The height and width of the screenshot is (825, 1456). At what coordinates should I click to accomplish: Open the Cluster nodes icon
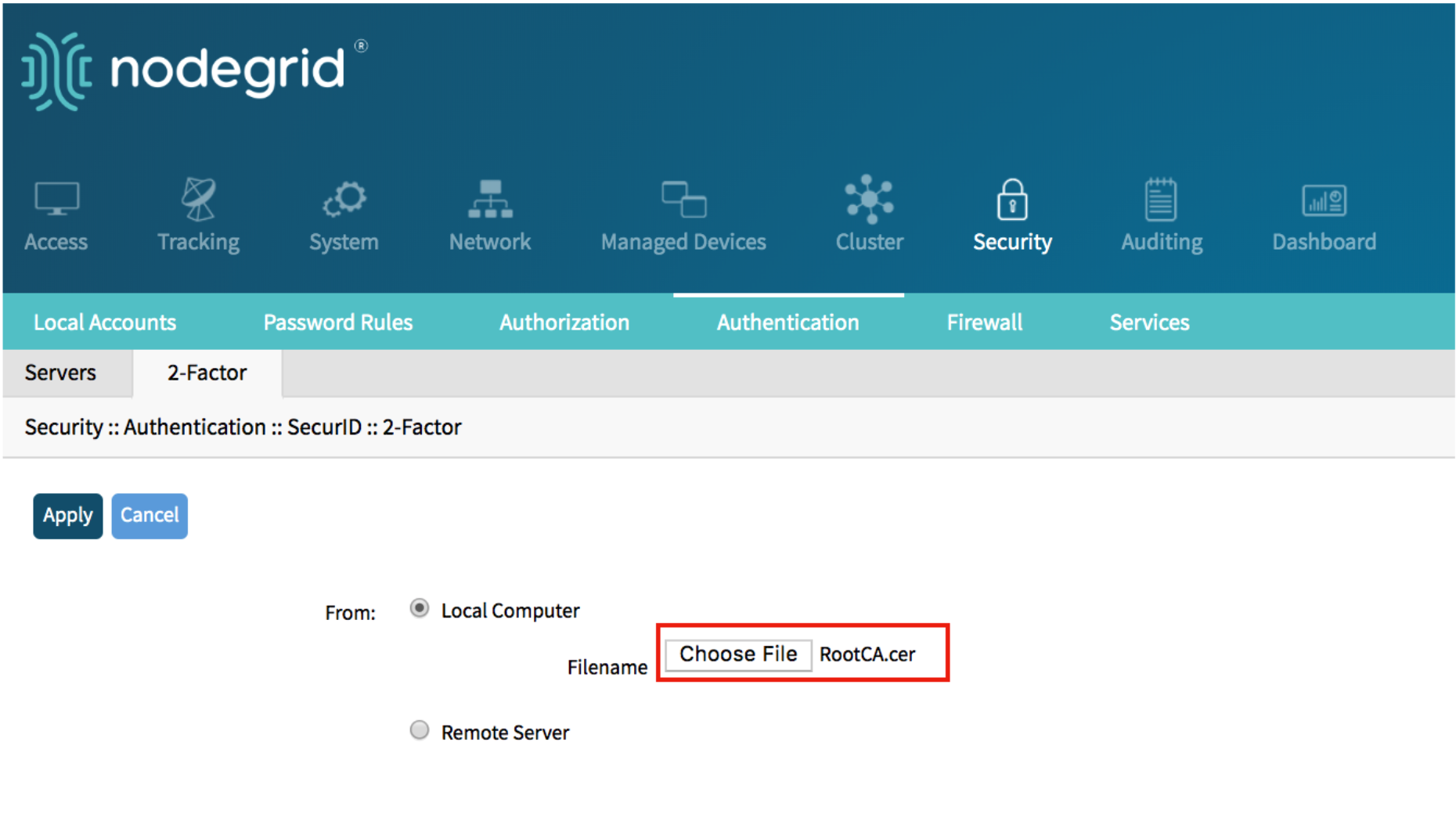[x=869, y=199]
